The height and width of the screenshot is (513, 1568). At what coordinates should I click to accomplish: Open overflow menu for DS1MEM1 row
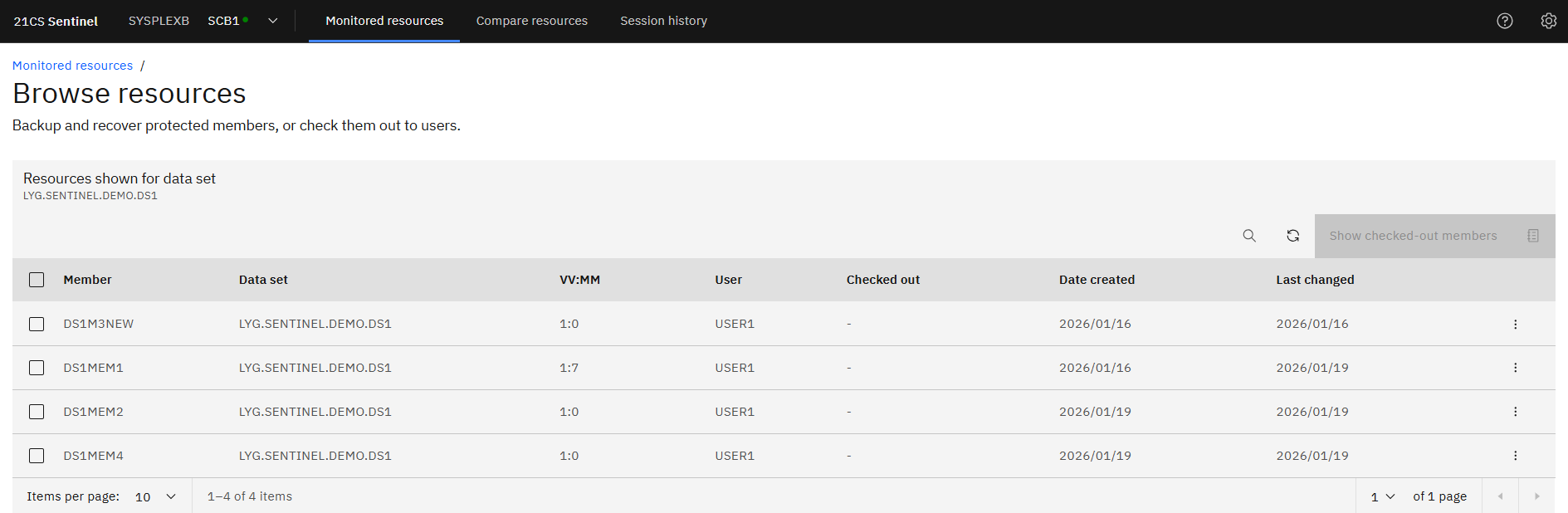pos(1515,368)
